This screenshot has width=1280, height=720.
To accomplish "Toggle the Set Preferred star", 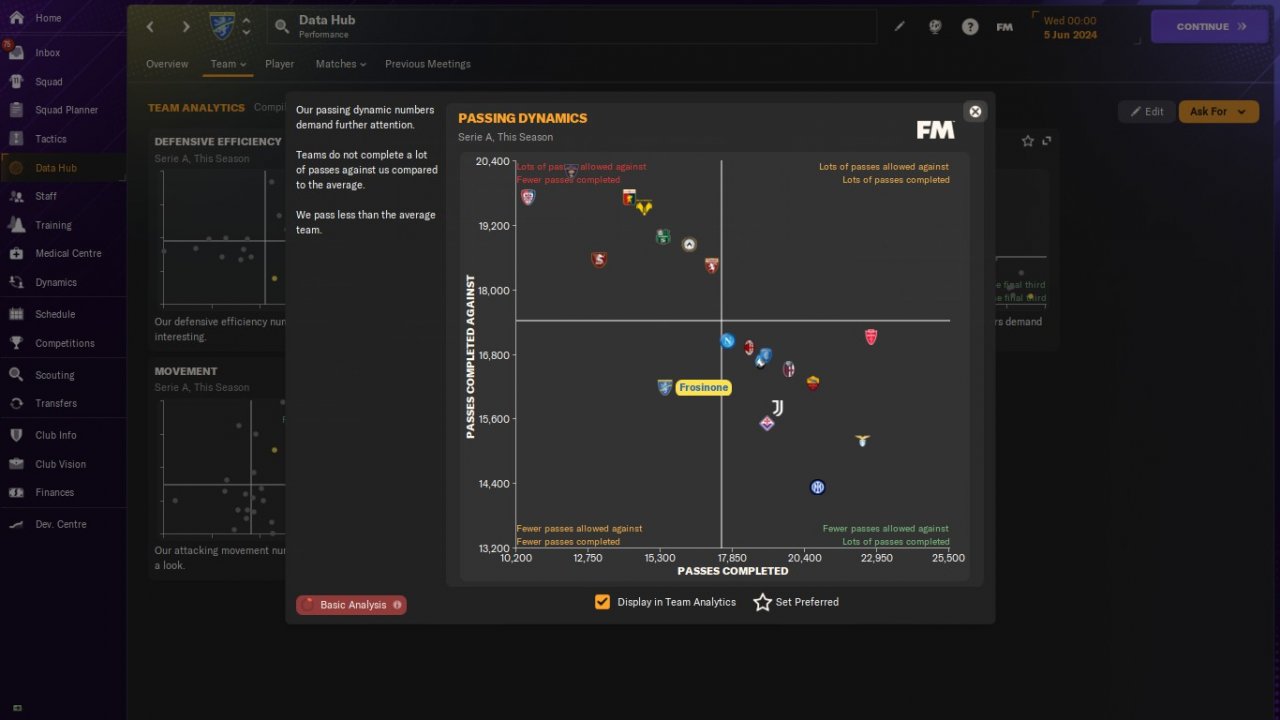I will pos(763,602).
